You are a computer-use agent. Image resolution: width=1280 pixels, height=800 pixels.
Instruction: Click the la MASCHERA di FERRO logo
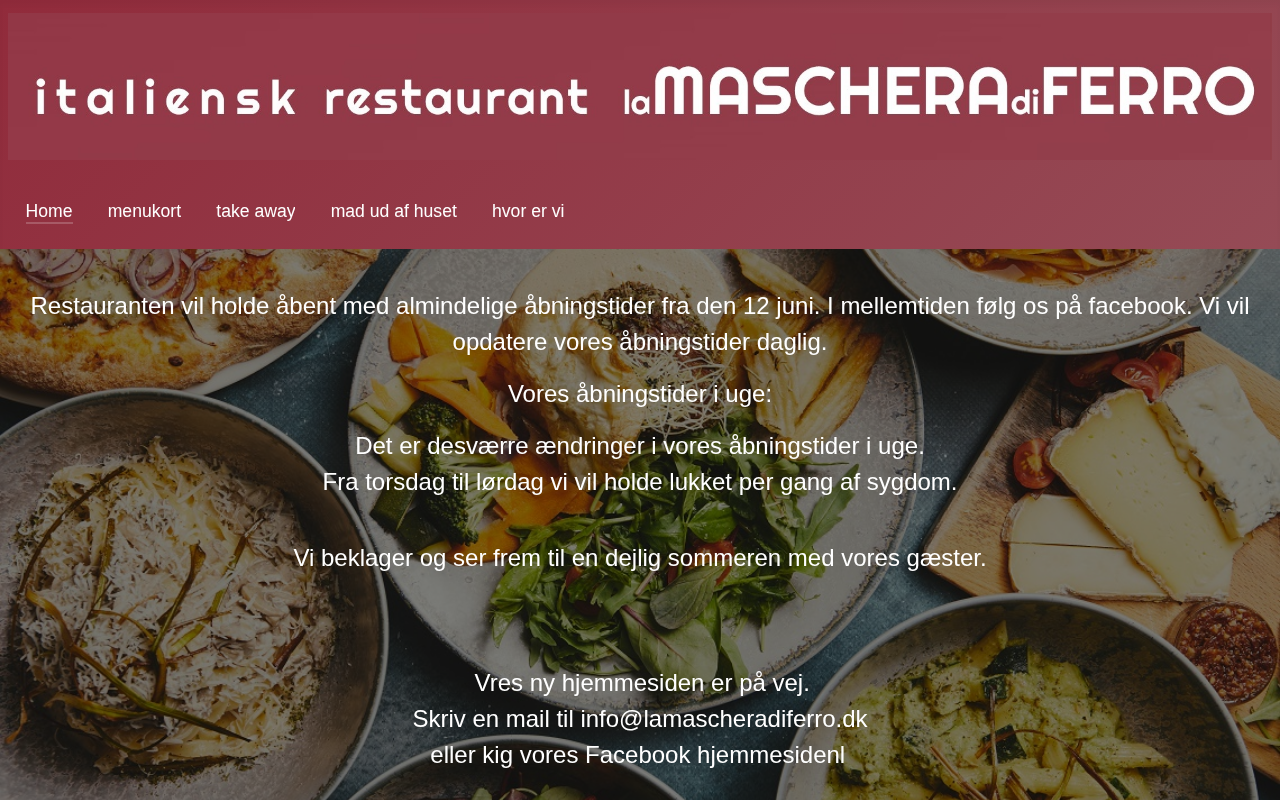click(x=939, y=92)
